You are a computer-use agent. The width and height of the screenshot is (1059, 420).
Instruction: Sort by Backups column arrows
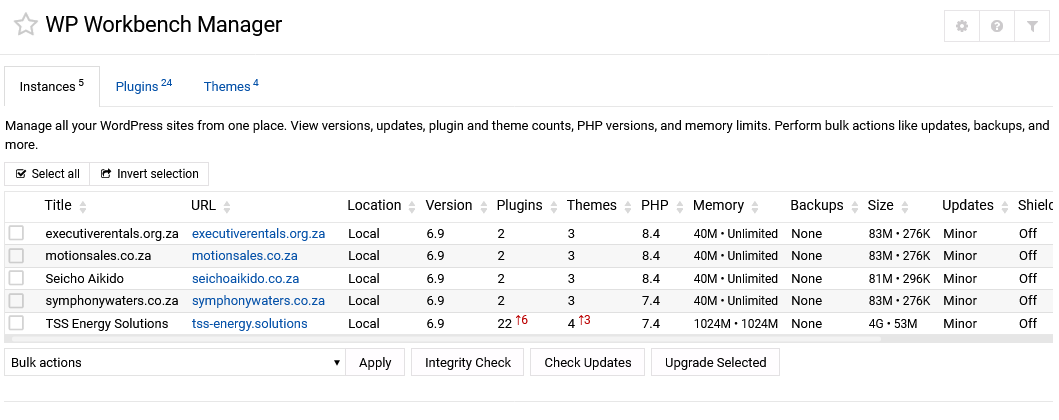pos(854,206)
